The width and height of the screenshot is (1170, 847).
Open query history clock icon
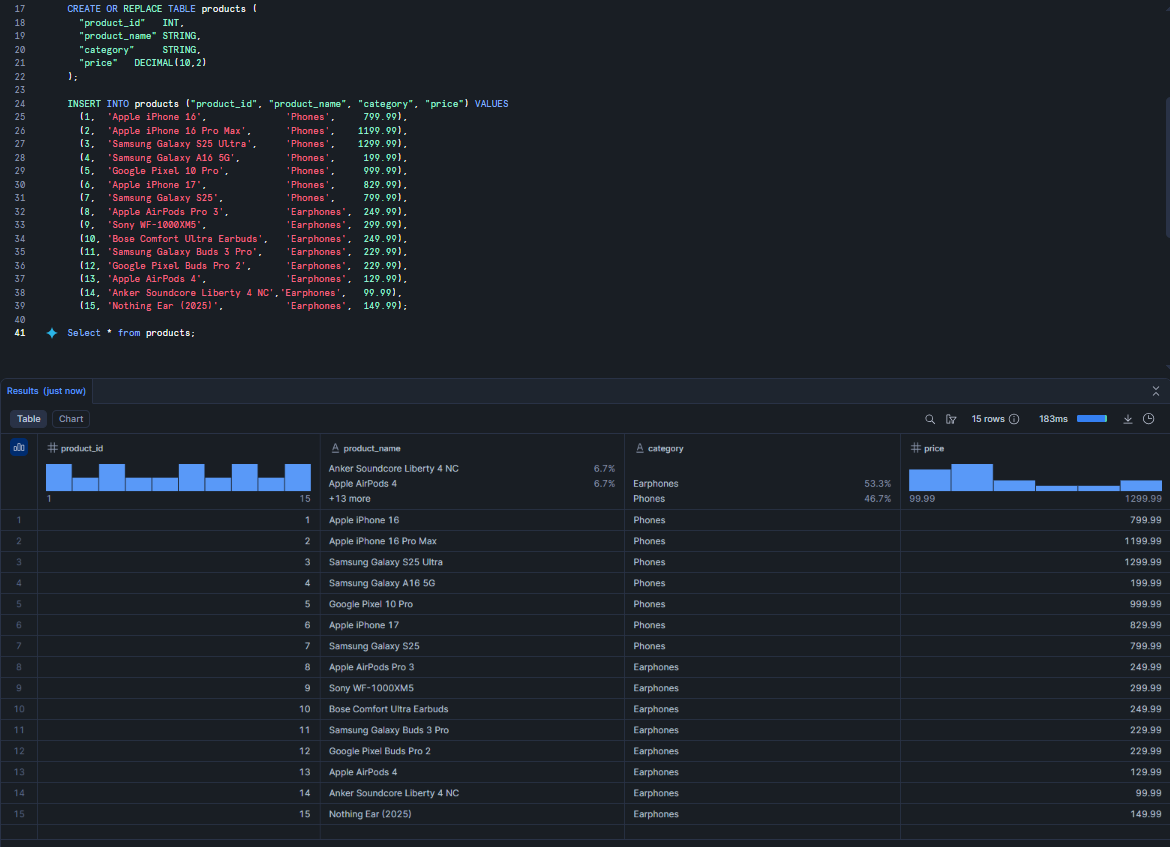pyautogui.click(x=1149, y=419)
